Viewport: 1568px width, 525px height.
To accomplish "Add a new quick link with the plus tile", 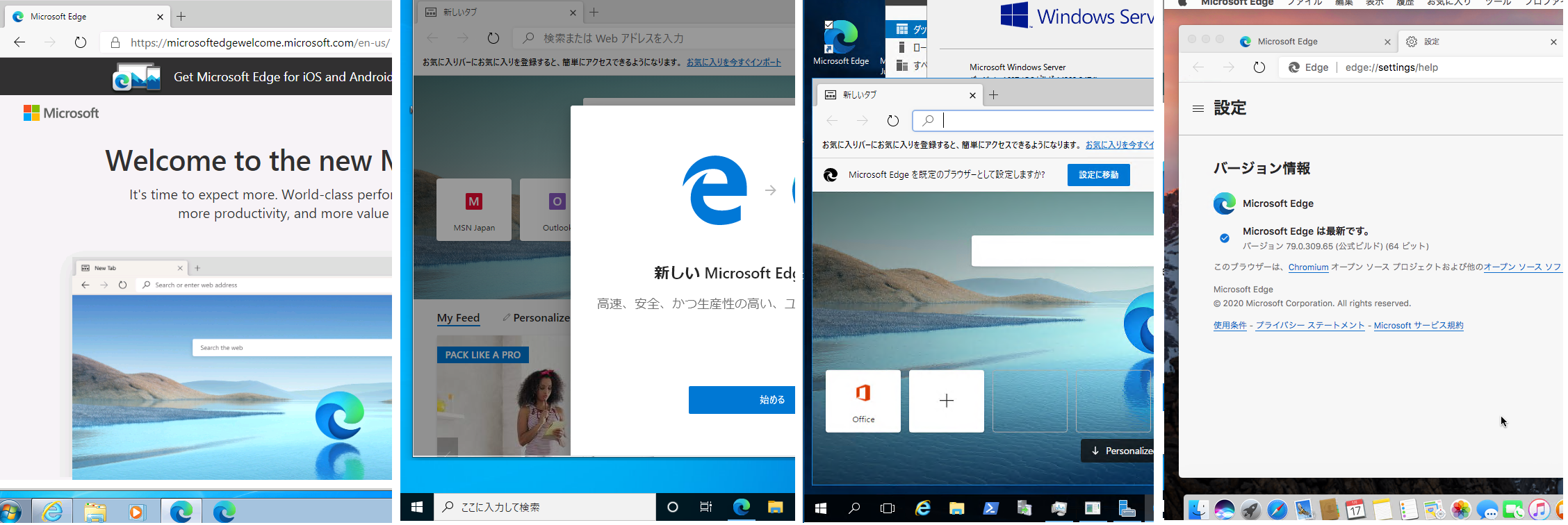I will 947,401.
